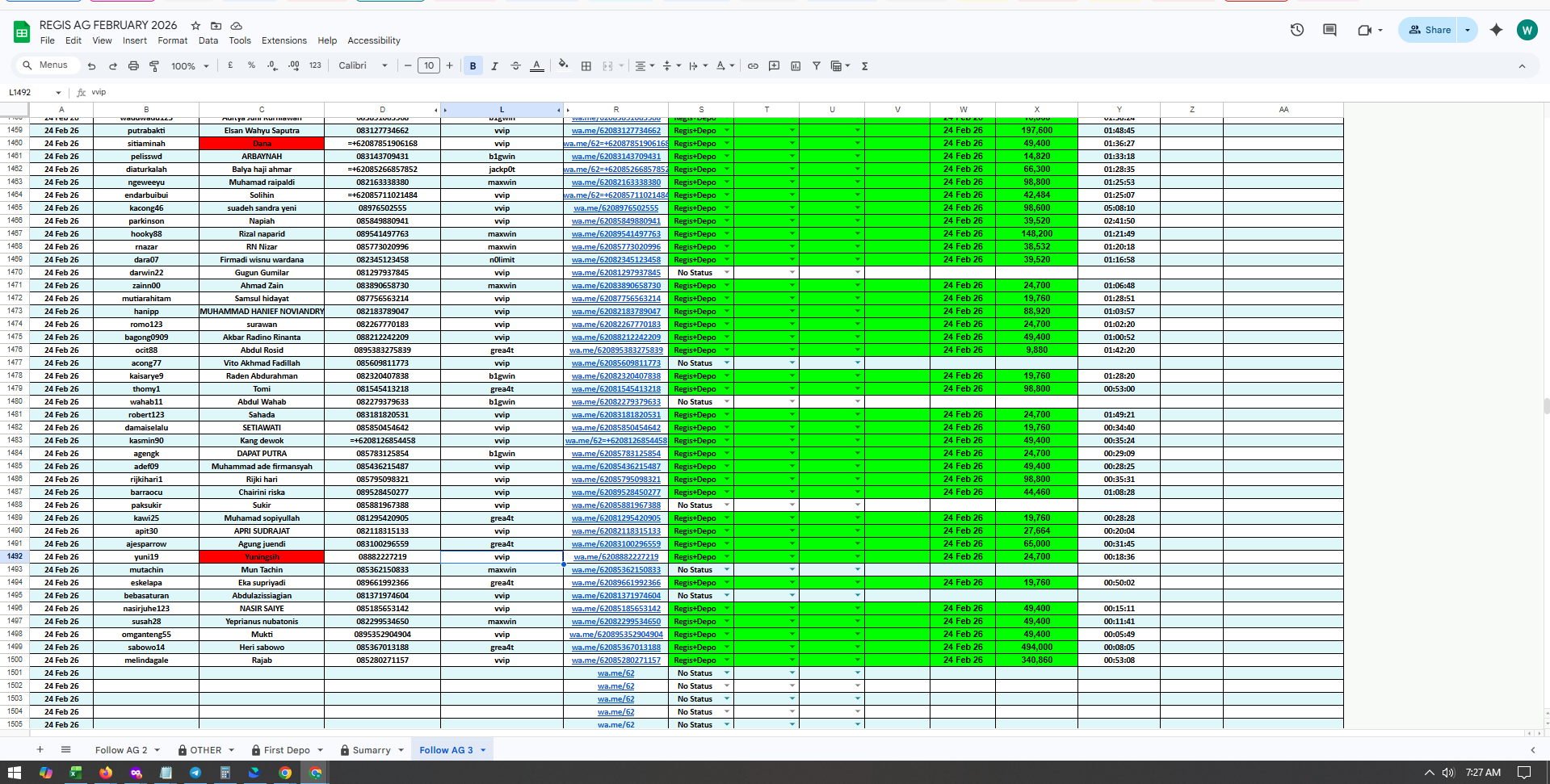The image size is (1550, 784).
Task: Format as currency (£)
Action: pos(231,65)
